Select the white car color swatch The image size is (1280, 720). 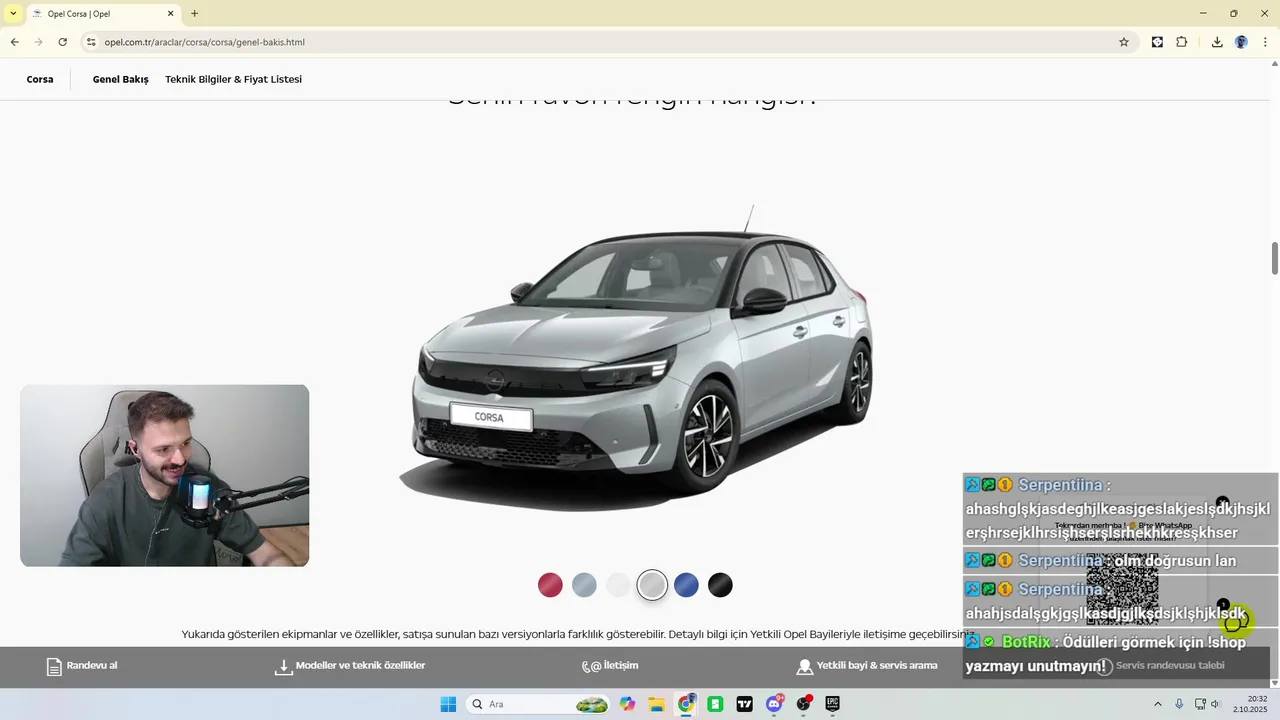tap(618, 585)
